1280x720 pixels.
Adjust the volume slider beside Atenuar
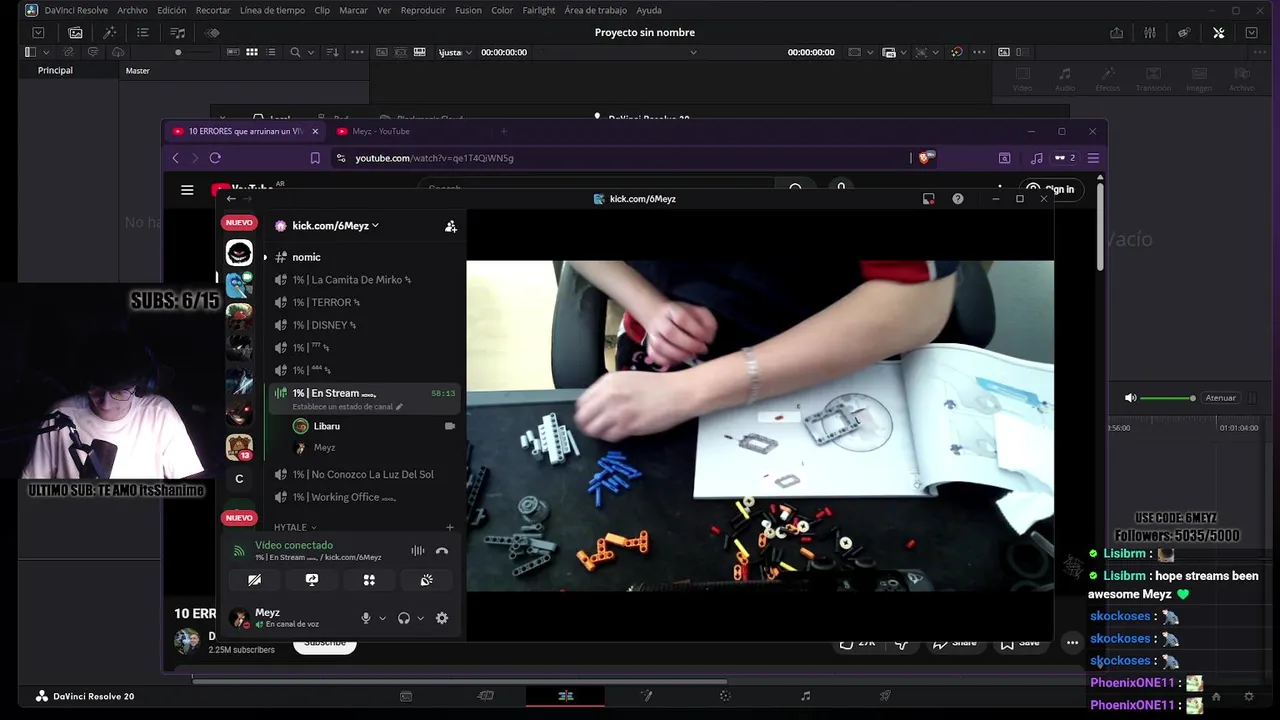[x=1166, y=398]
